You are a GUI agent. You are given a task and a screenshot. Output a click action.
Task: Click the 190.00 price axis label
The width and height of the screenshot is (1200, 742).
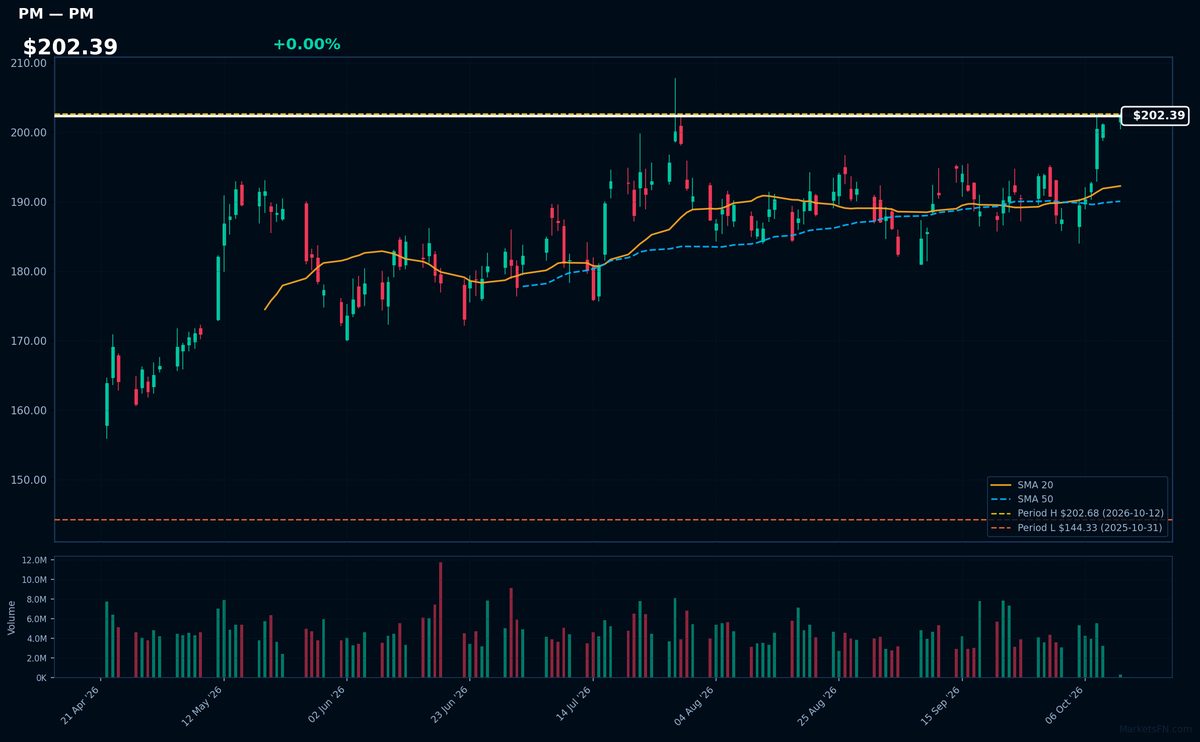tap(29, 202)
